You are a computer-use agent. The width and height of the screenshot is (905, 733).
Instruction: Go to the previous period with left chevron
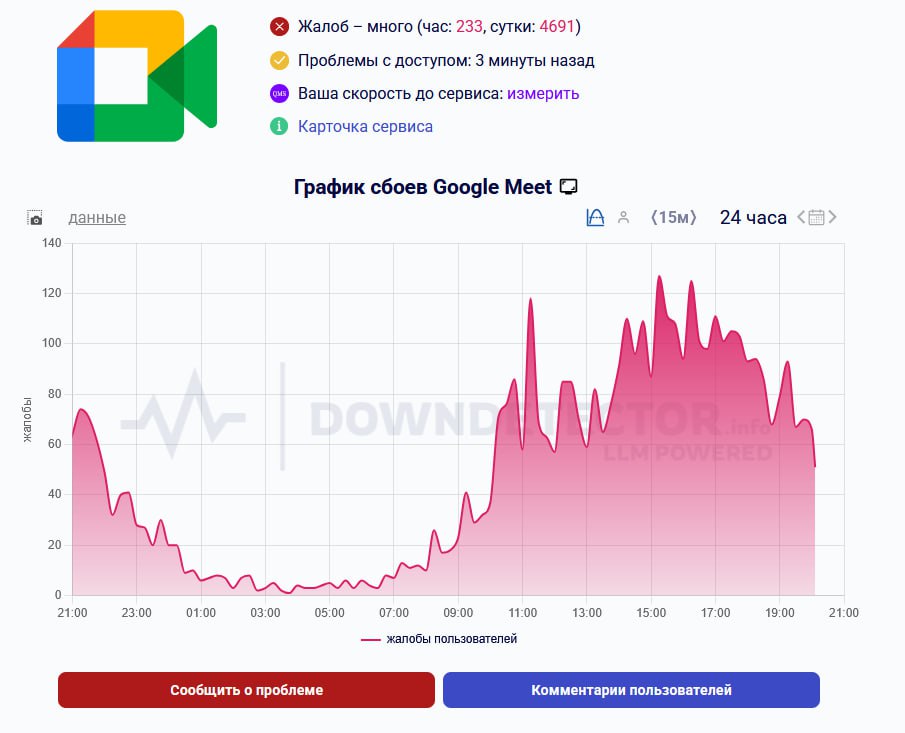tap(801, 218)
